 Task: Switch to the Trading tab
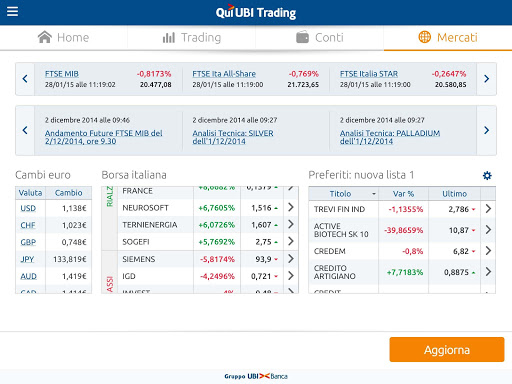[x=192, y=37]
